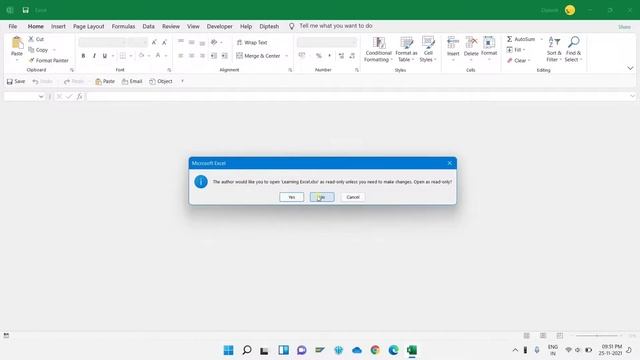Toggle Bold formatting

(x=83, y=56)
